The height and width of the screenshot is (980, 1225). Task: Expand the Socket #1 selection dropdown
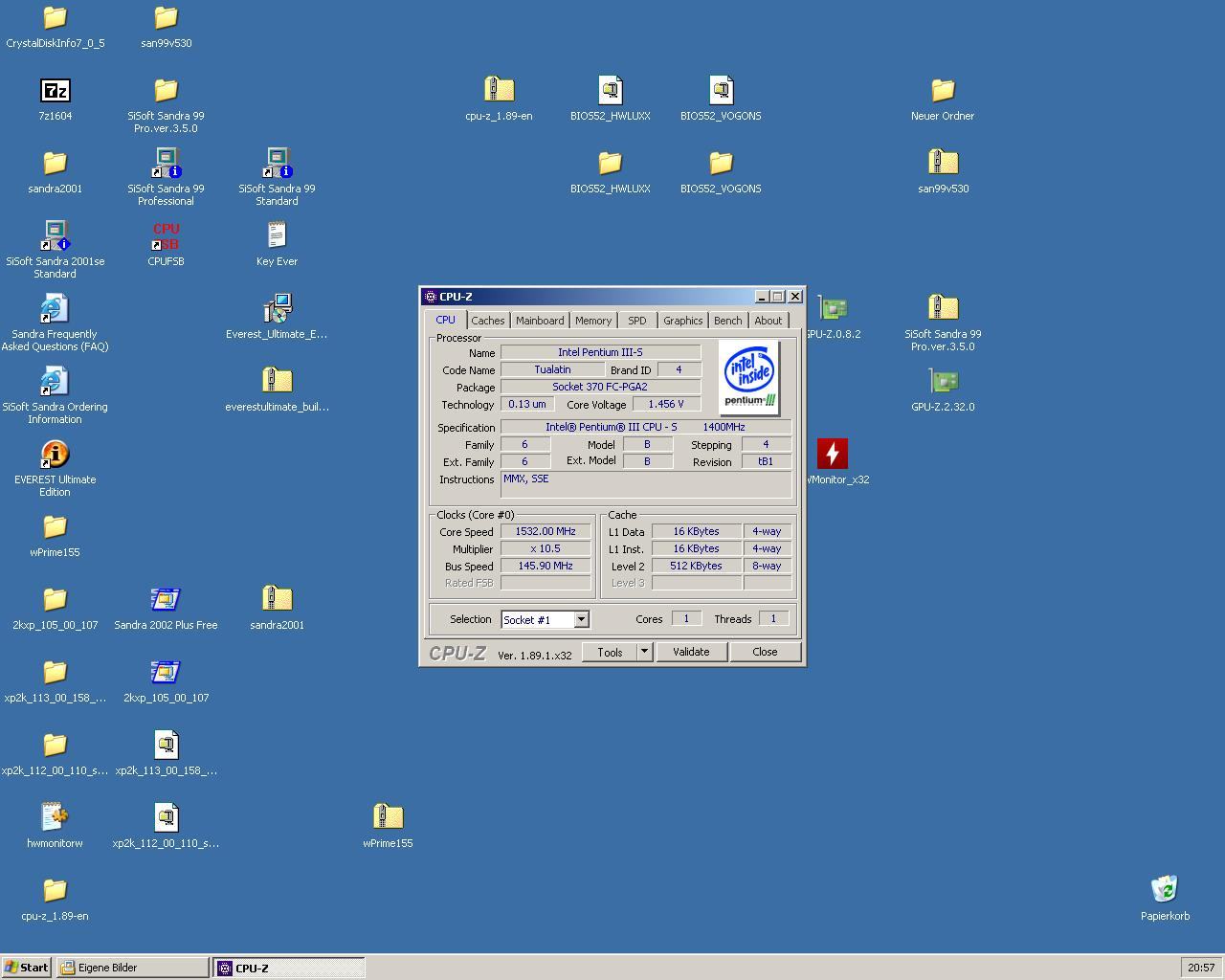pyautogui.click(x=581, y=620)
